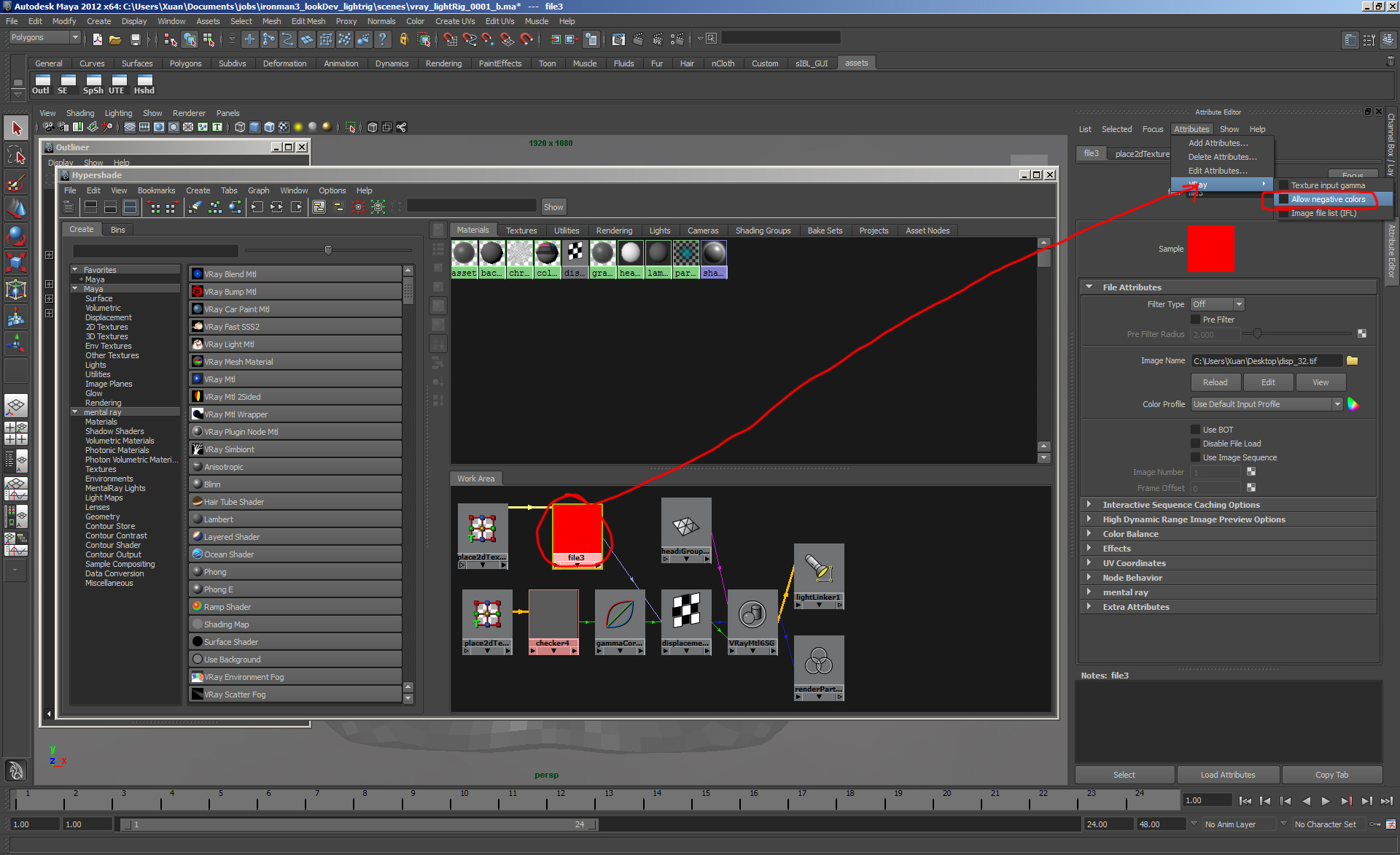Click the View image button

(x=1321, y=382)
